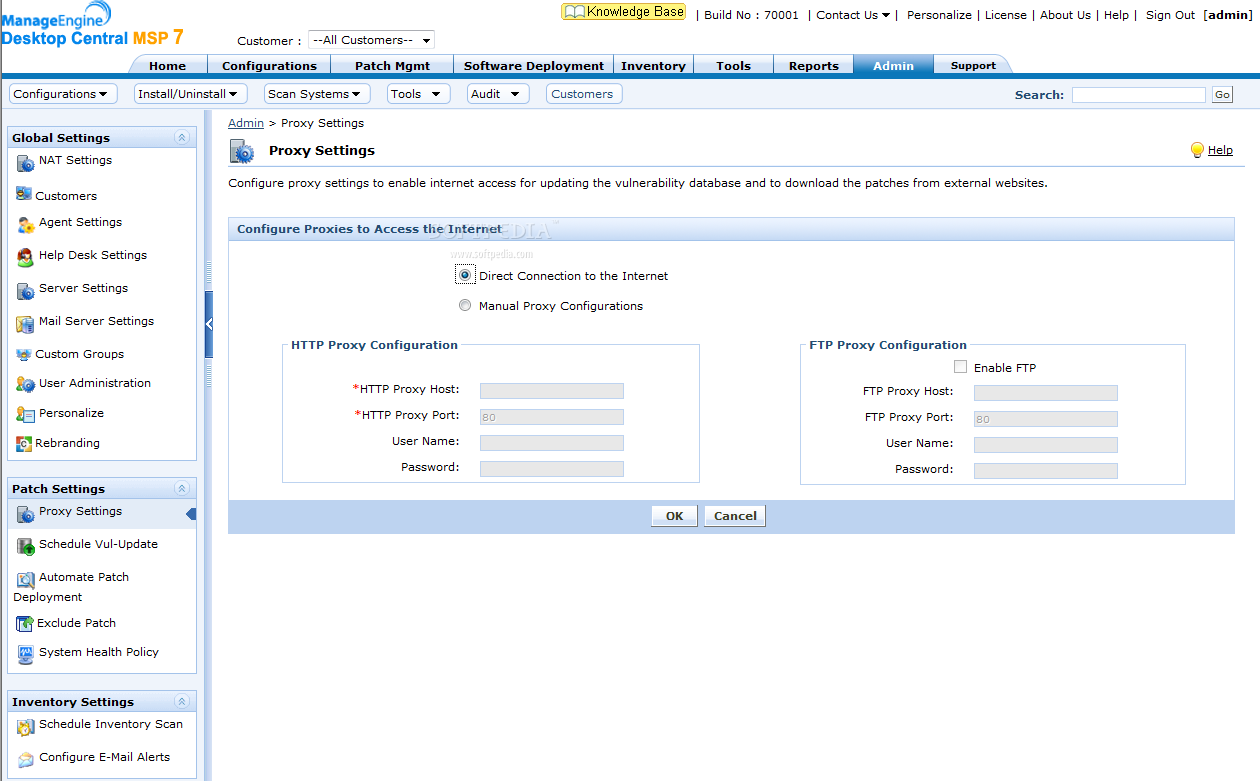Click the Proxy Settings sidebar icon

26,514
